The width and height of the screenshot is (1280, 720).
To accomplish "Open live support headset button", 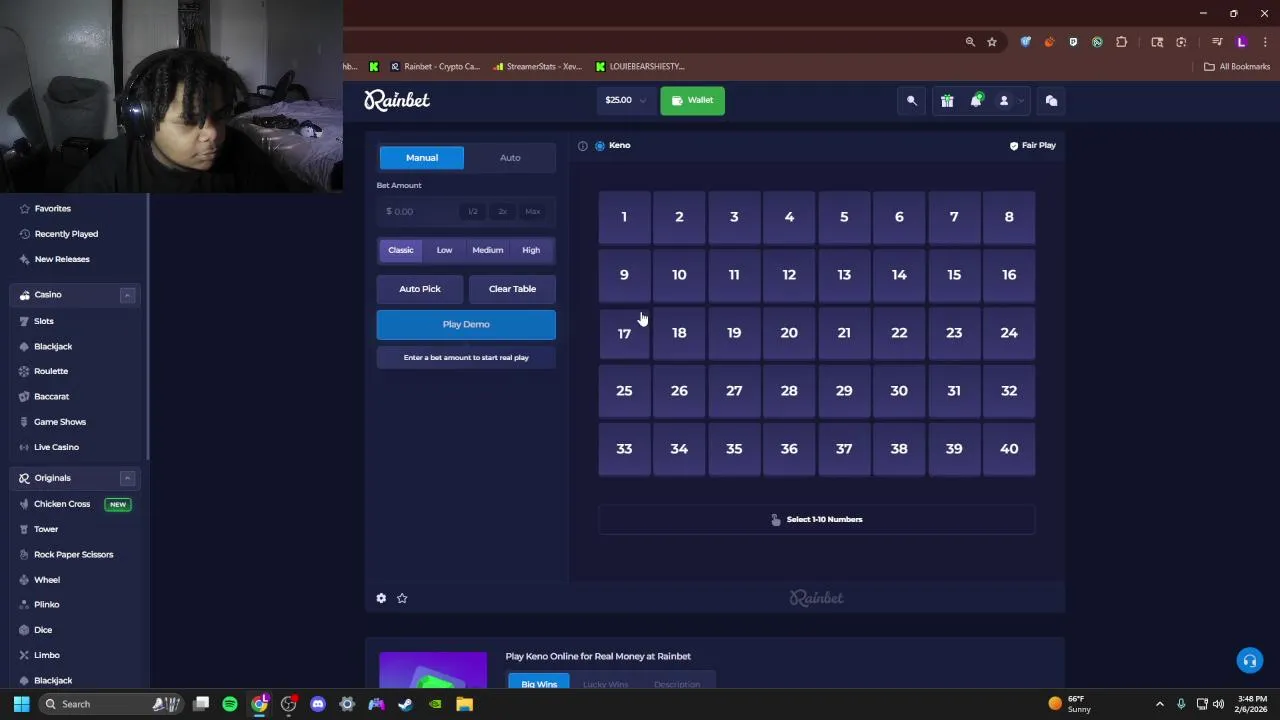I will click(1249, 660).
